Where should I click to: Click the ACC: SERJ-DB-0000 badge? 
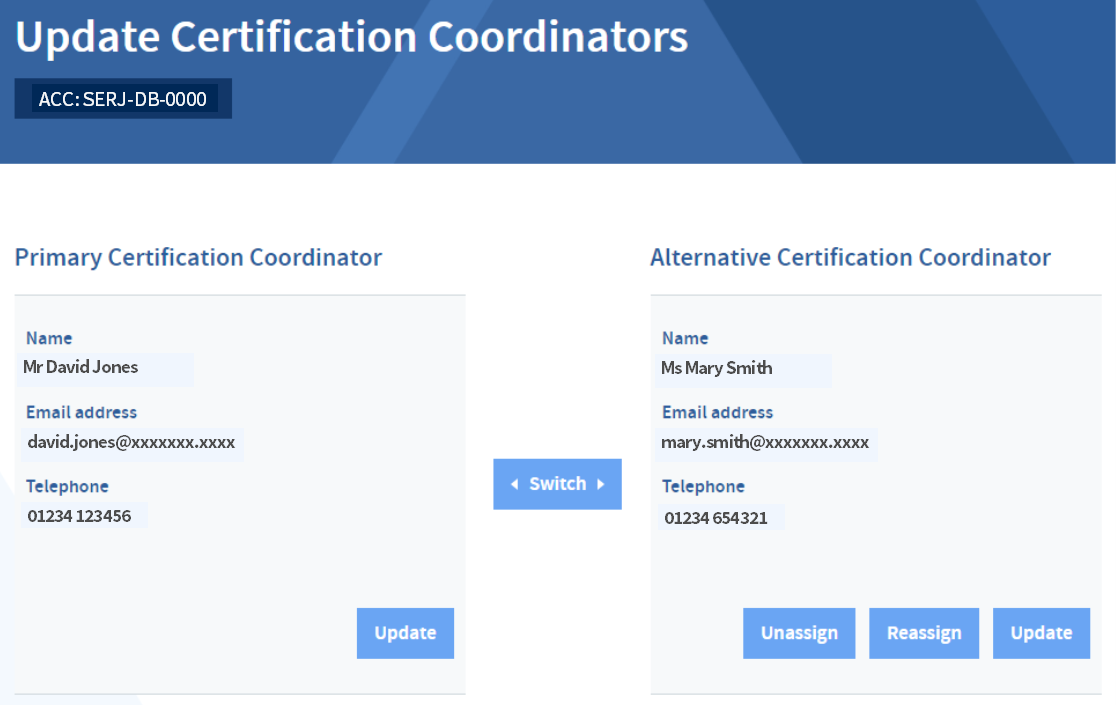(123, 99)
